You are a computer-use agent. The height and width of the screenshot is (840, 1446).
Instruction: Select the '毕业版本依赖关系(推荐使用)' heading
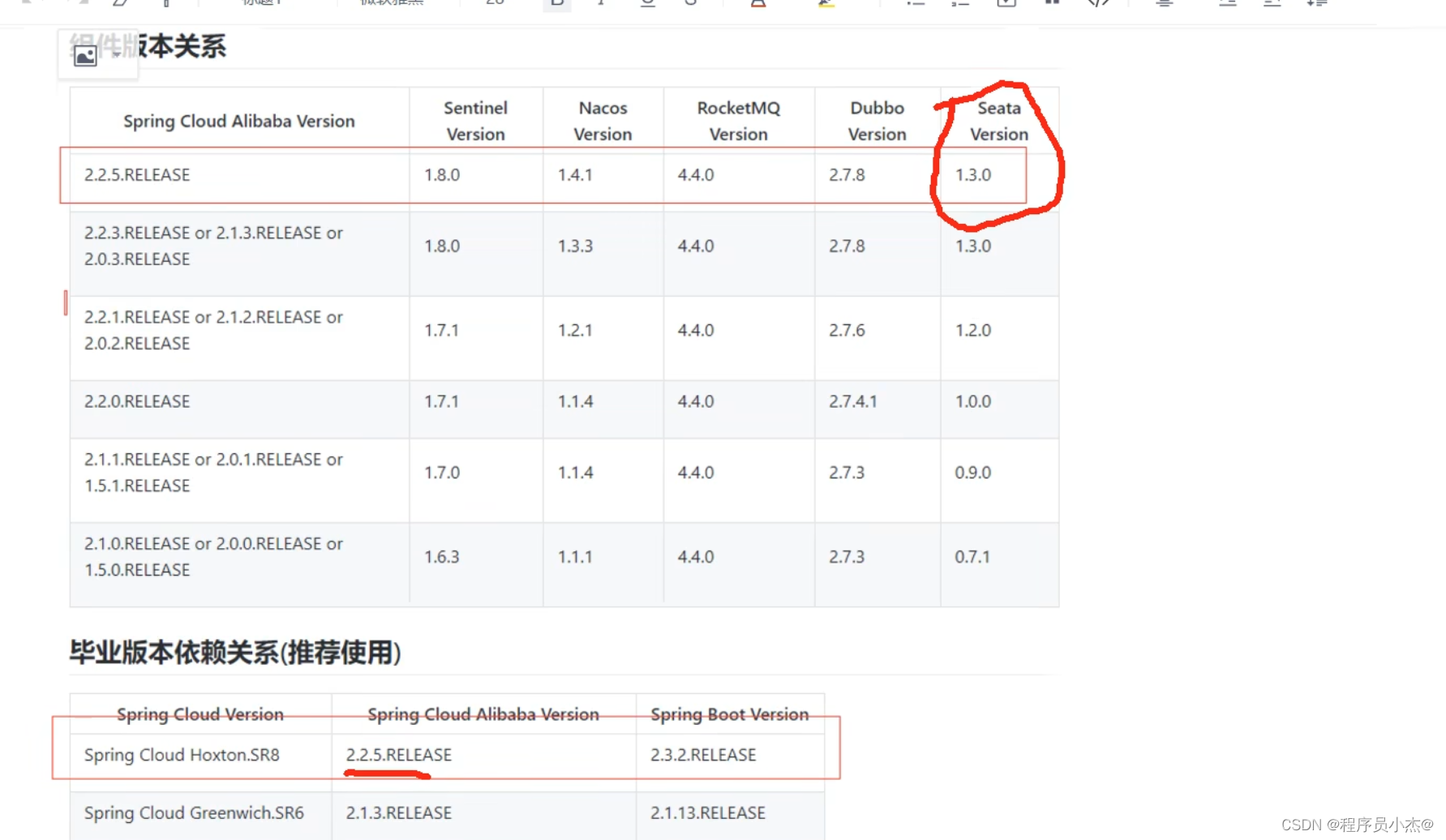(235, 653)
